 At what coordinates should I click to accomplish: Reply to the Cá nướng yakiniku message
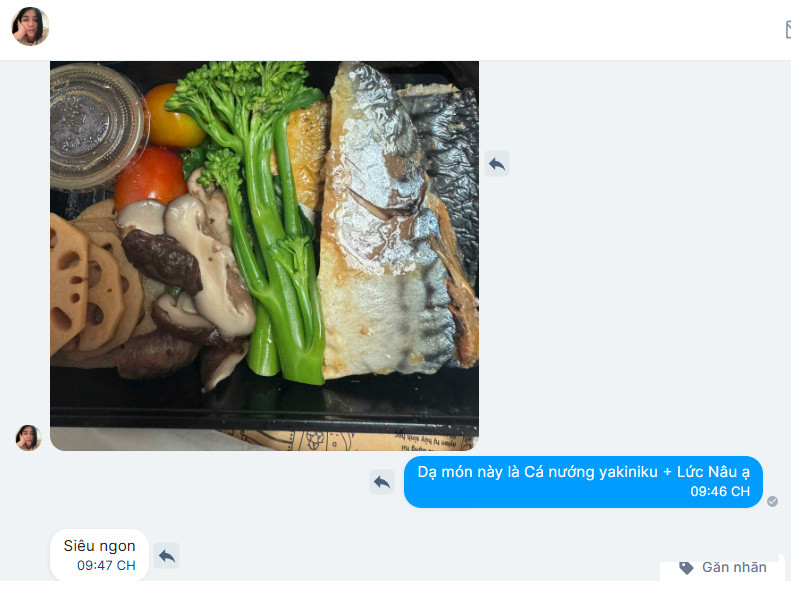(x=382, y=482)
